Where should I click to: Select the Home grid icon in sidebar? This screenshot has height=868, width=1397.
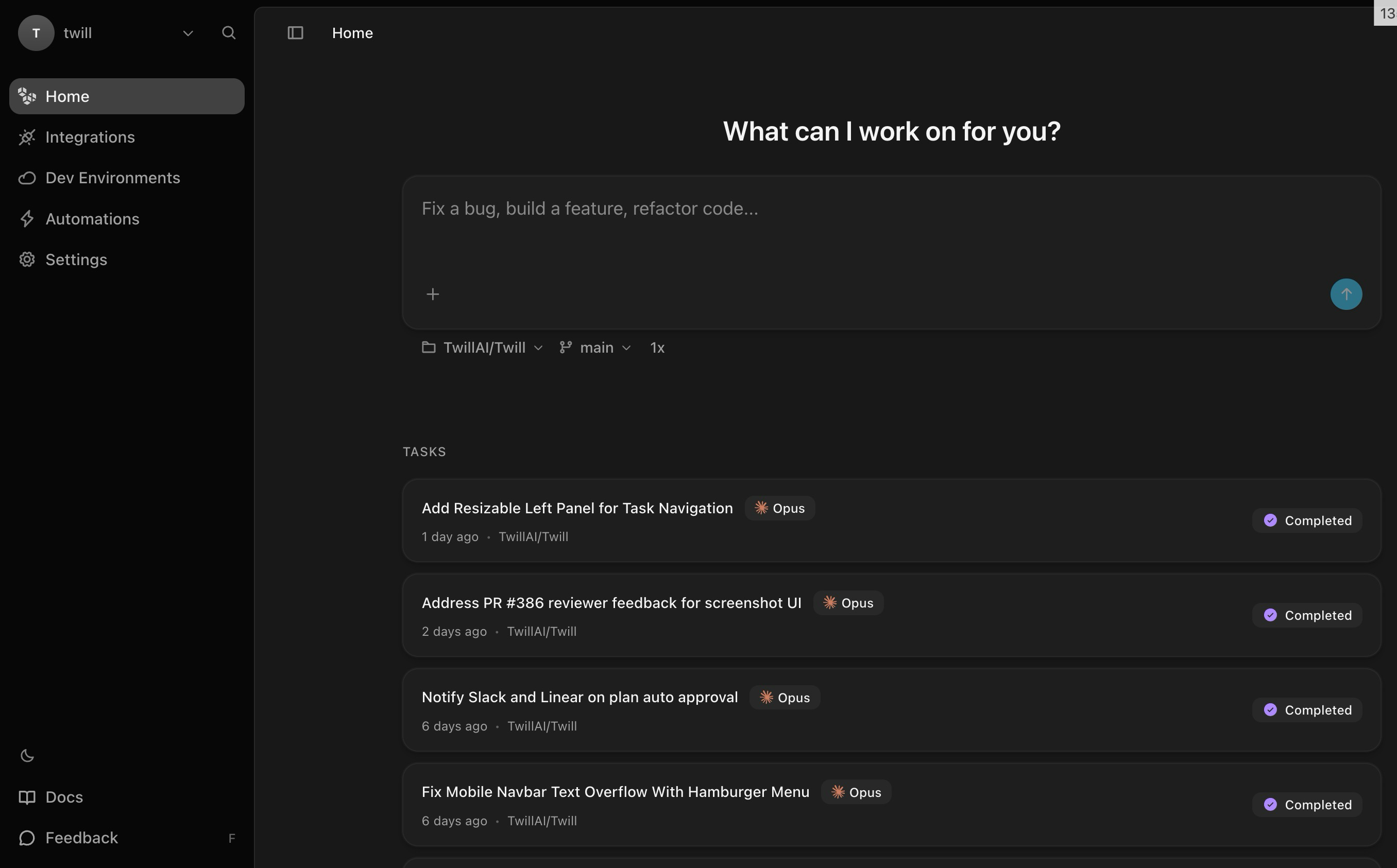point(27,96)
